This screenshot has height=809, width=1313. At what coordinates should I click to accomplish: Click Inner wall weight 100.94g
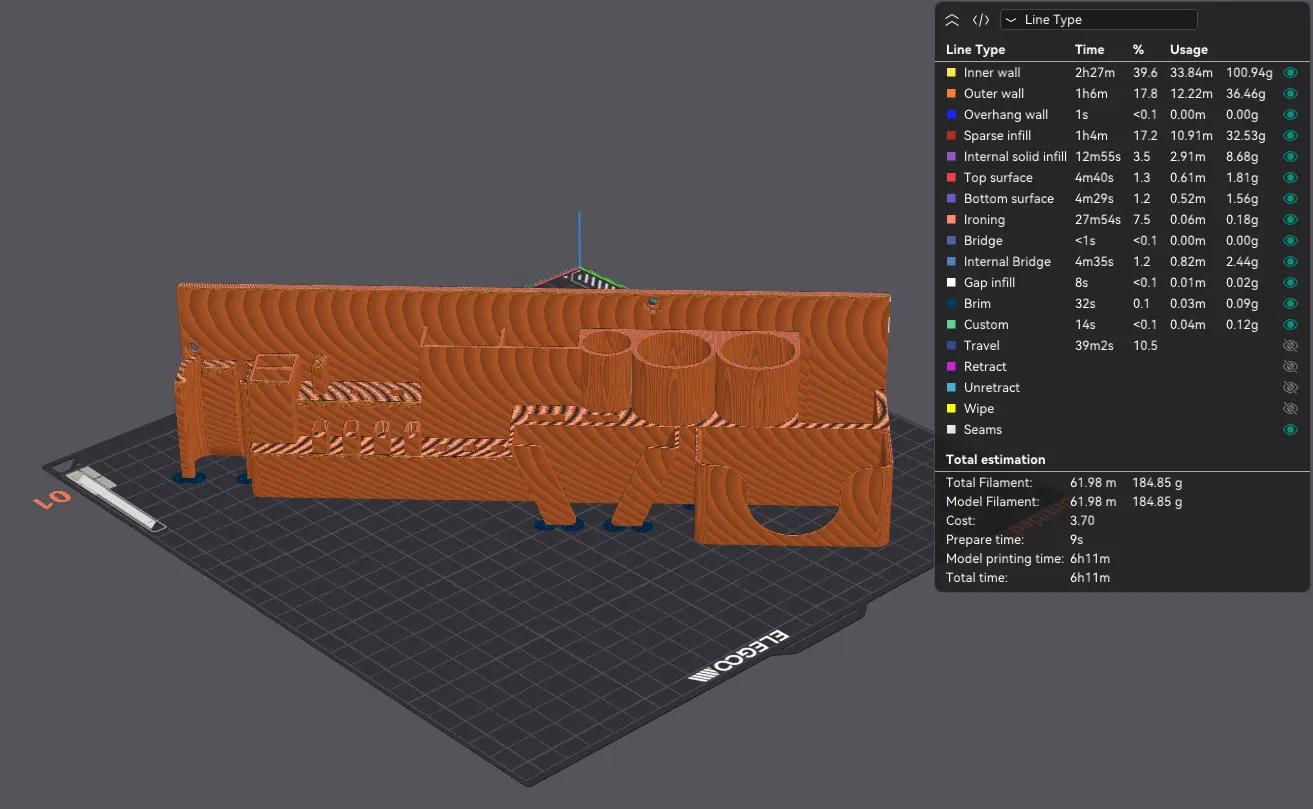[x=1249, y=73]
